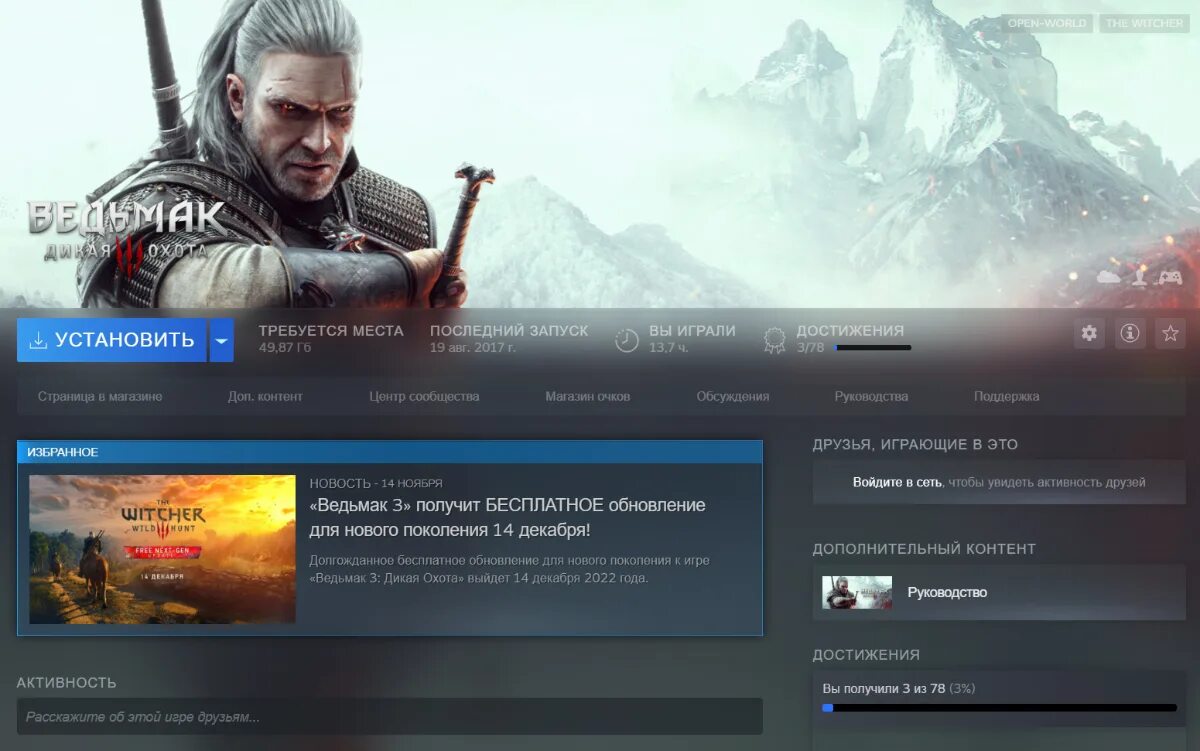Open the Witcher Wild Hunt news thumbnail
This screenshot has width=1200, height=751.
pyautogui.click(x=162, y=549)
